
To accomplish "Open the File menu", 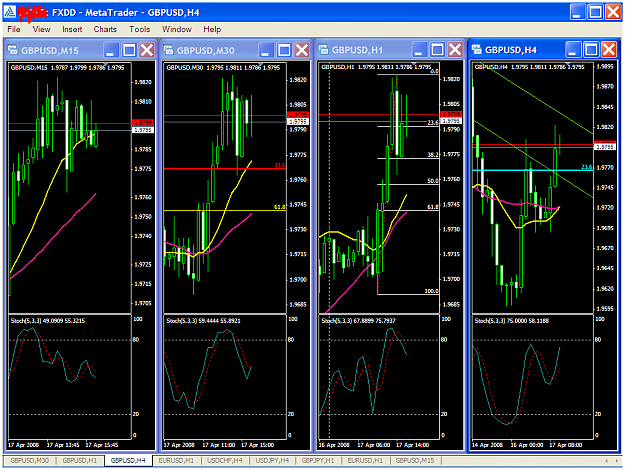I will [14, 29].
